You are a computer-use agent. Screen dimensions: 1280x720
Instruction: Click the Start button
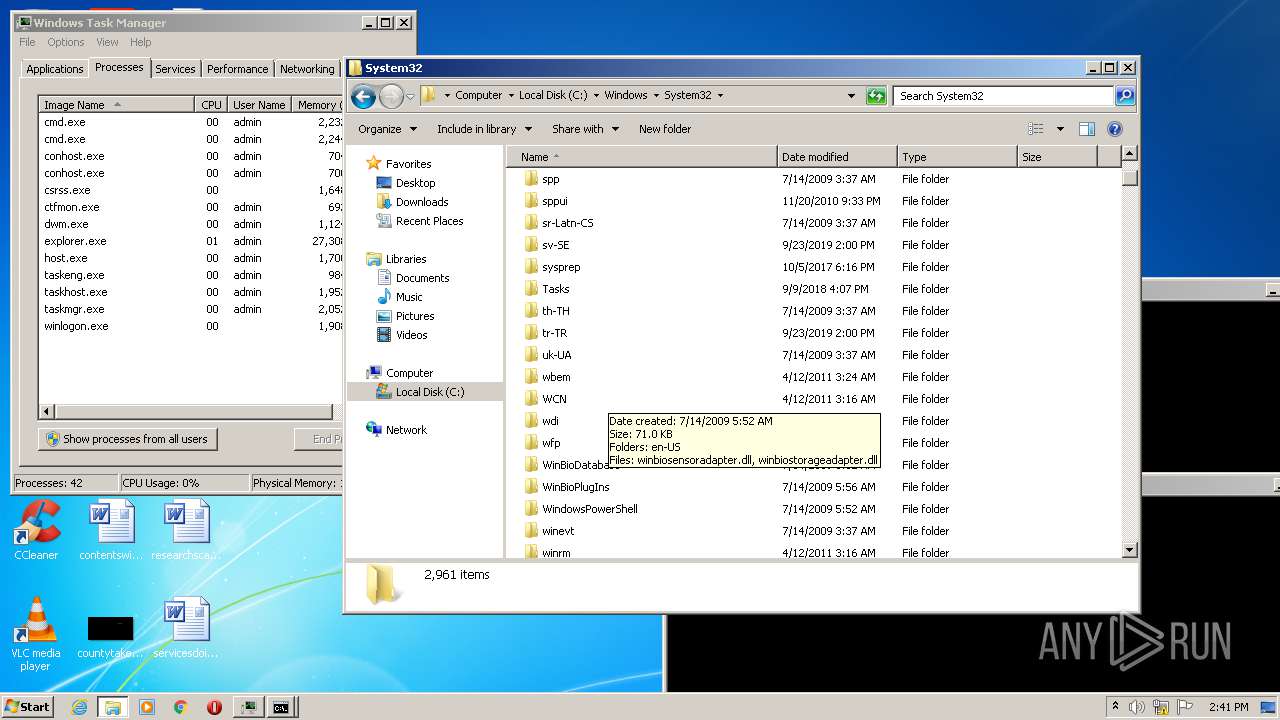[28, 707]
